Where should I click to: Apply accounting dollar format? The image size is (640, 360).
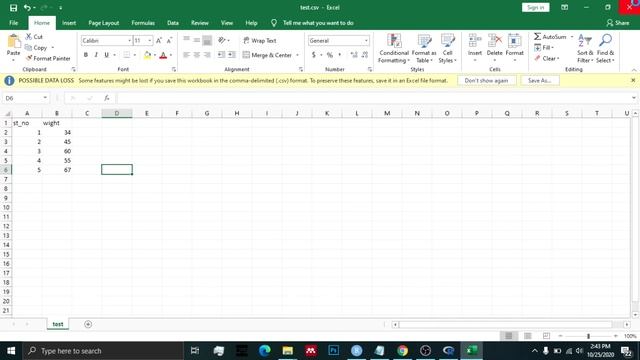coord(313,55)
